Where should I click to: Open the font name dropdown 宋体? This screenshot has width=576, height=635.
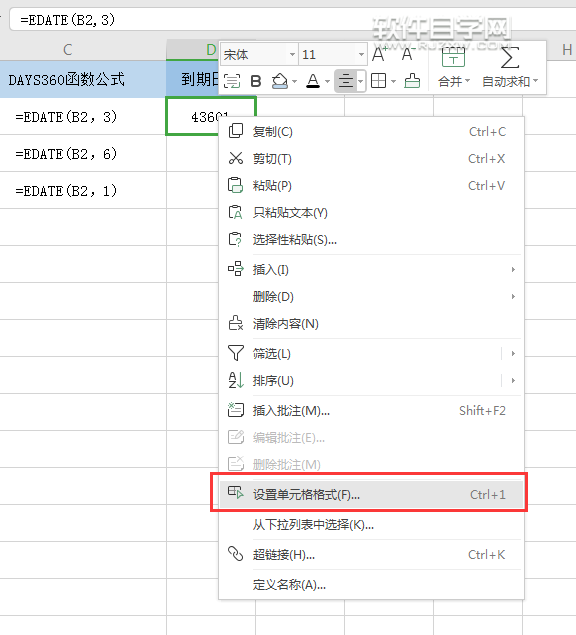tap(292, 54)
